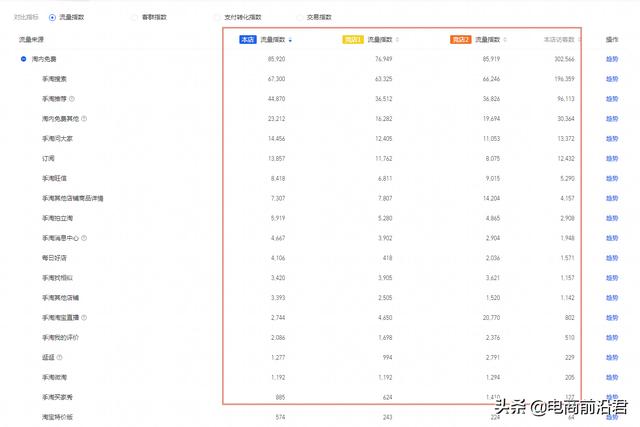
Task: Click help icon next to 手淘推荐
Action: click(72, 98)
